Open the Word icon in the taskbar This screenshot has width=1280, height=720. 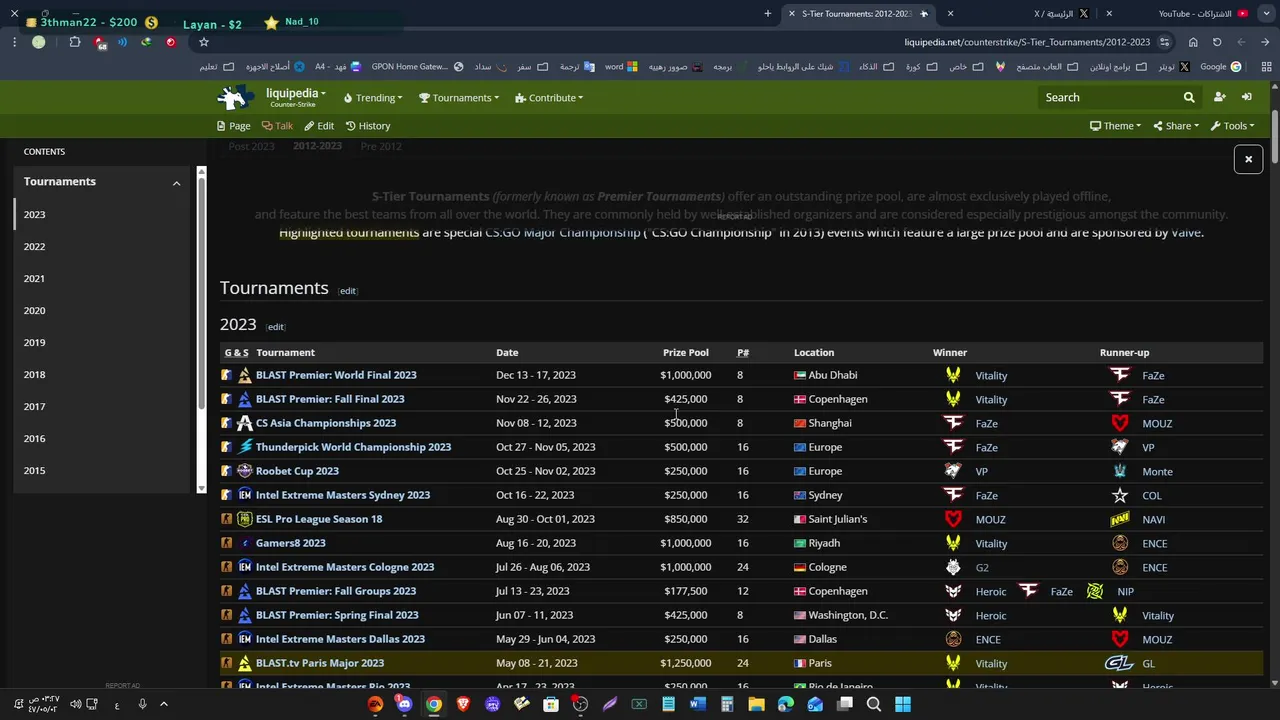[x=698, y=704]
